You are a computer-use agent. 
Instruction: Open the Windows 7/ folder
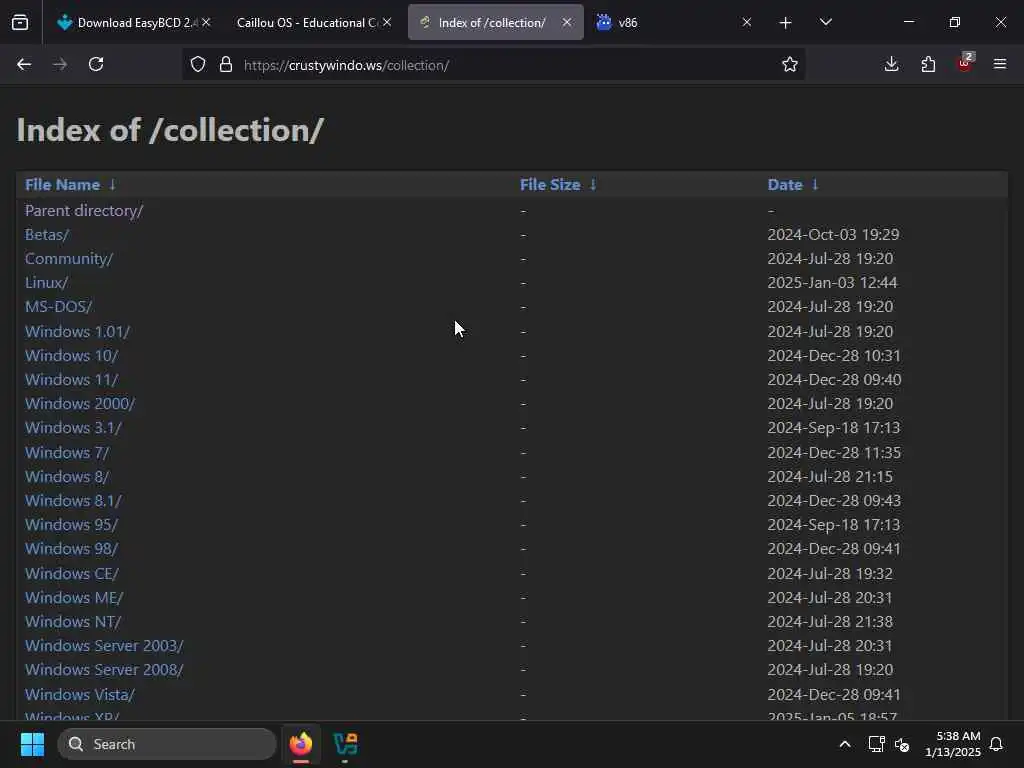coord(67,453)
